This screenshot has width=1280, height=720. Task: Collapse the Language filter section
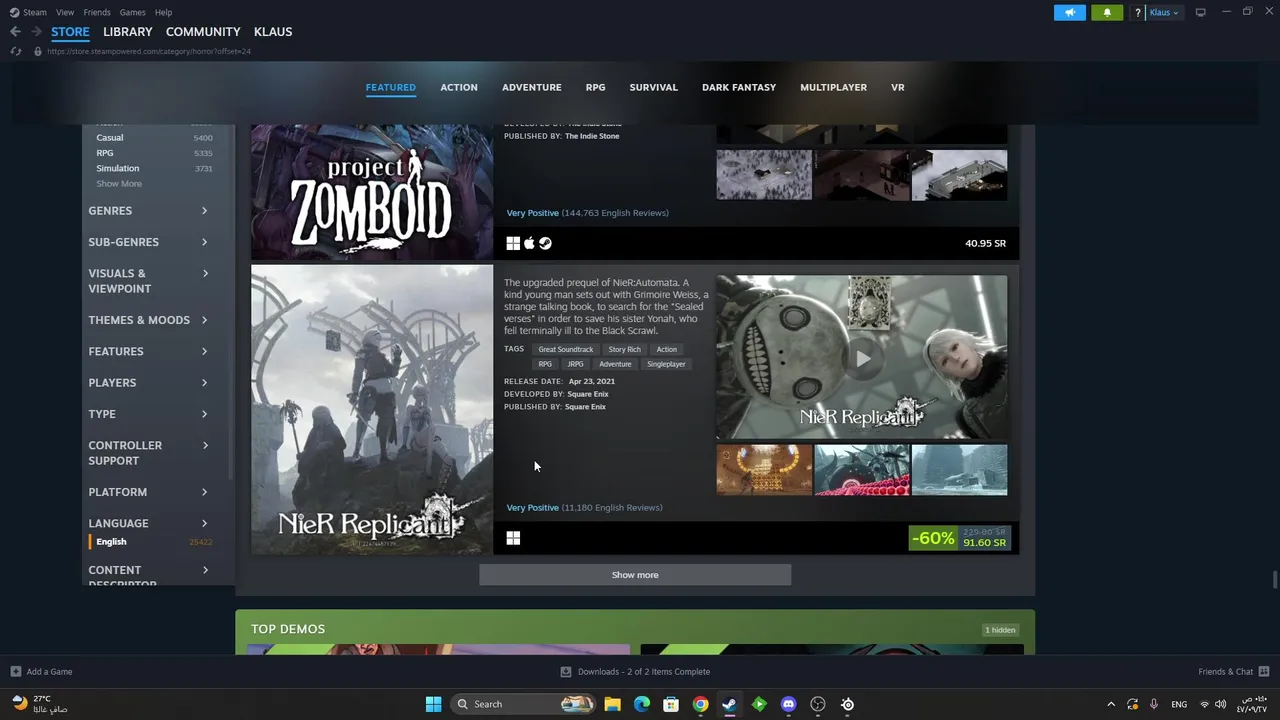click(148, 523)
